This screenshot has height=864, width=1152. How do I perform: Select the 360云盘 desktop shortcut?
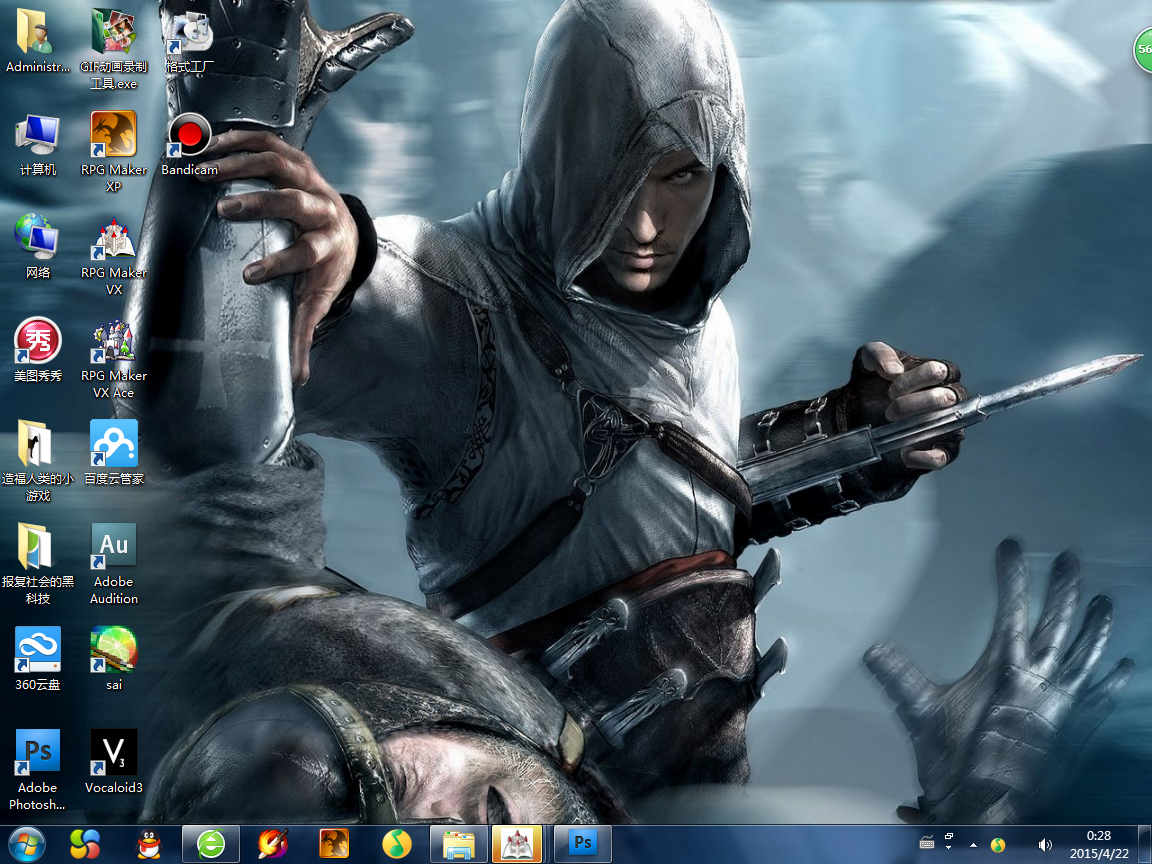click(37, 659)
